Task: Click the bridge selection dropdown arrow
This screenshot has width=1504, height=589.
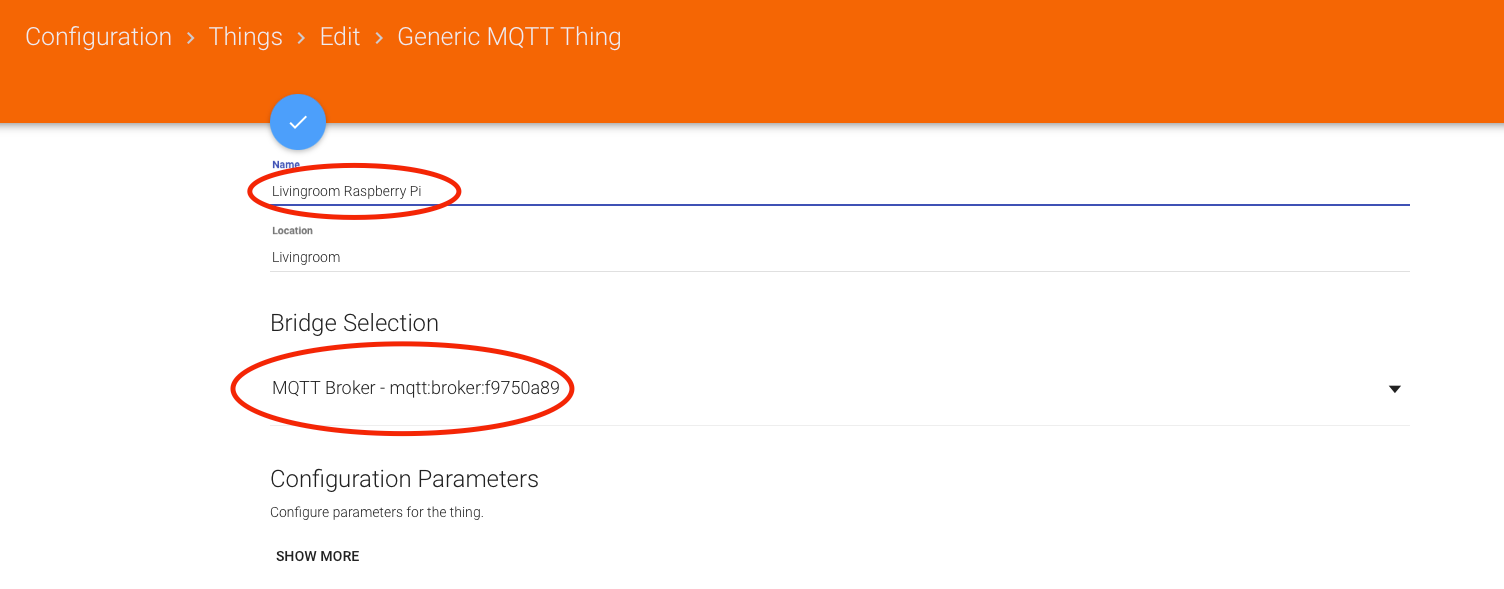Action: point(1394,389)
